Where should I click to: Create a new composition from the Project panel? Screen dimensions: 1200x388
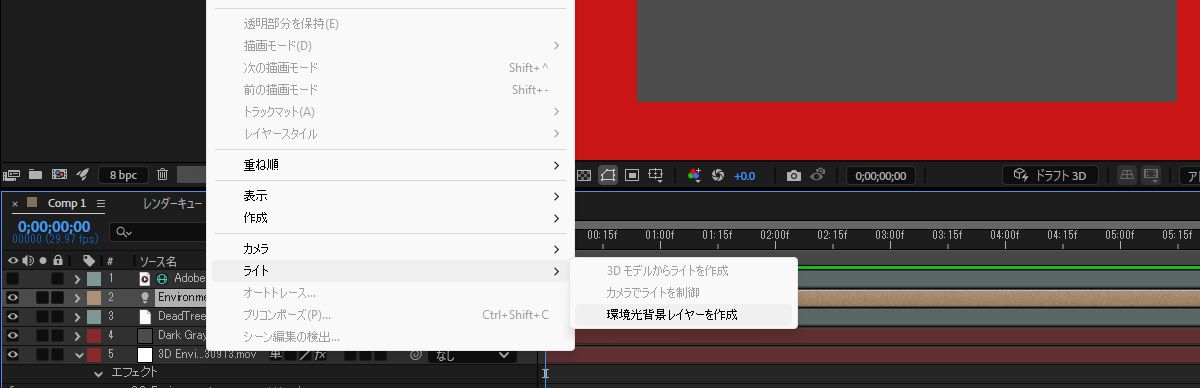59,174
